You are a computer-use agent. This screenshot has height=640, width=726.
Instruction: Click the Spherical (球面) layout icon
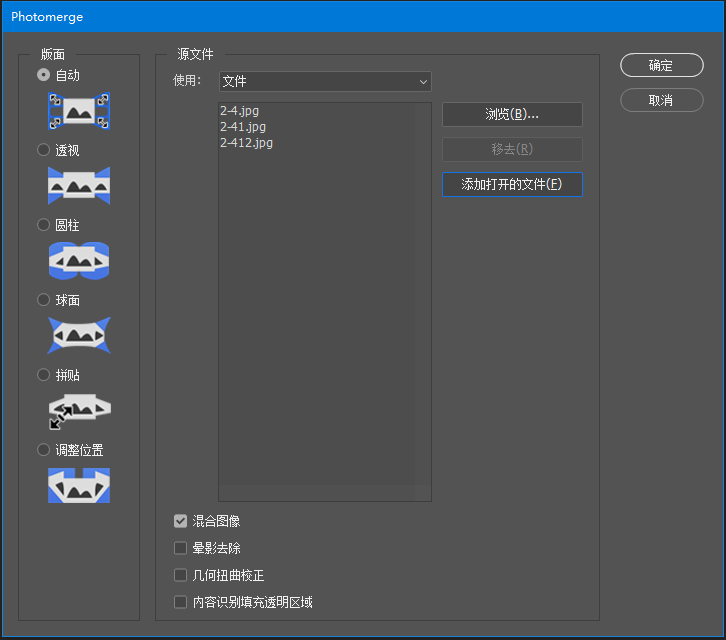[79, 335]
